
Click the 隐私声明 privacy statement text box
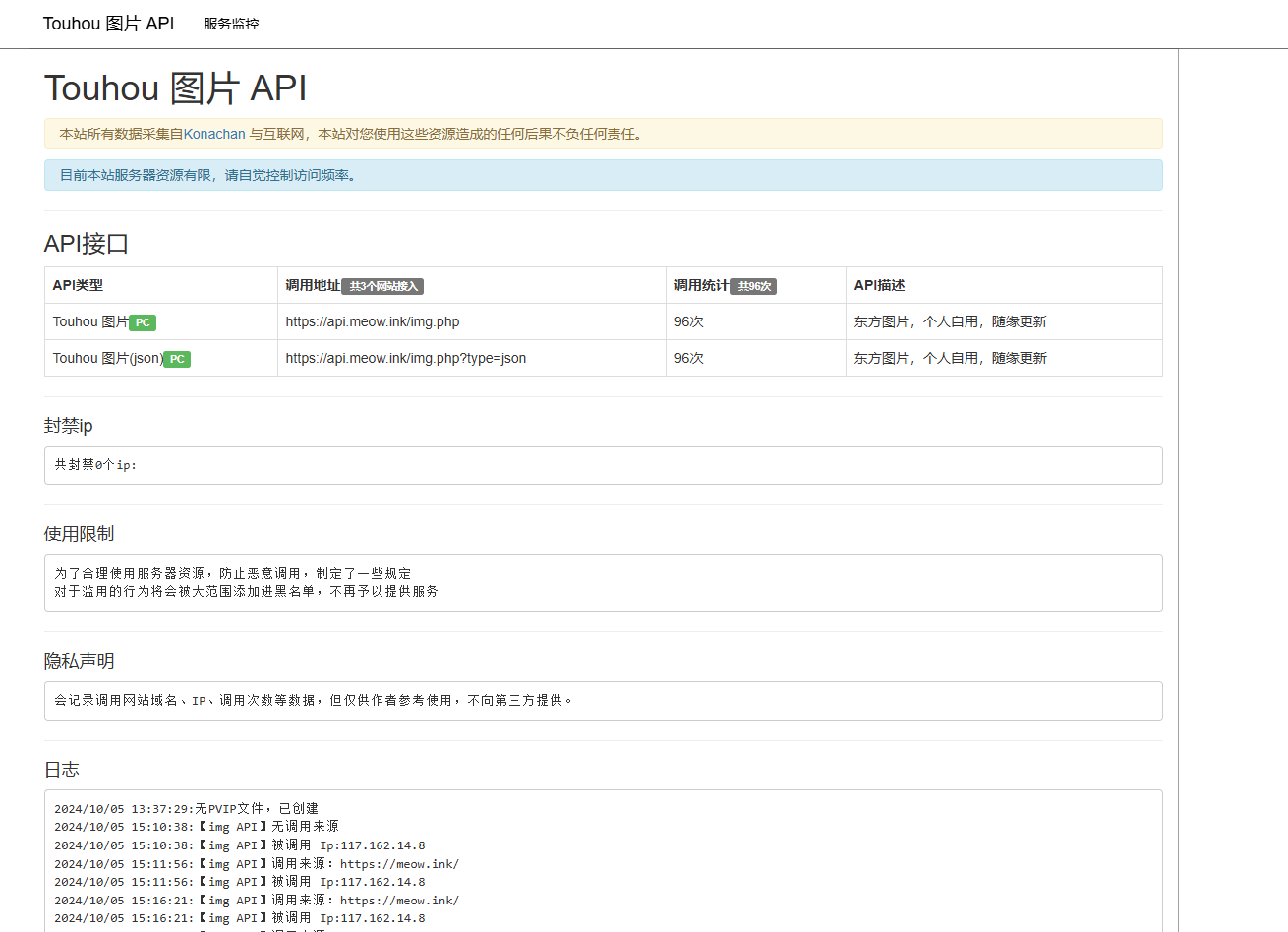603,701
